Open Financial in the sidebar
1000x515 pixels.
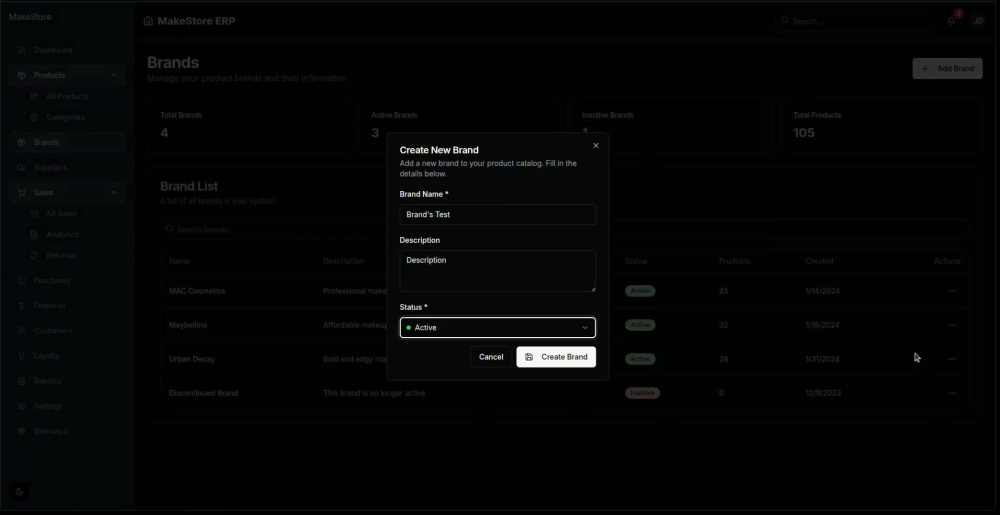pyautogui.click(x=67, y=305)
